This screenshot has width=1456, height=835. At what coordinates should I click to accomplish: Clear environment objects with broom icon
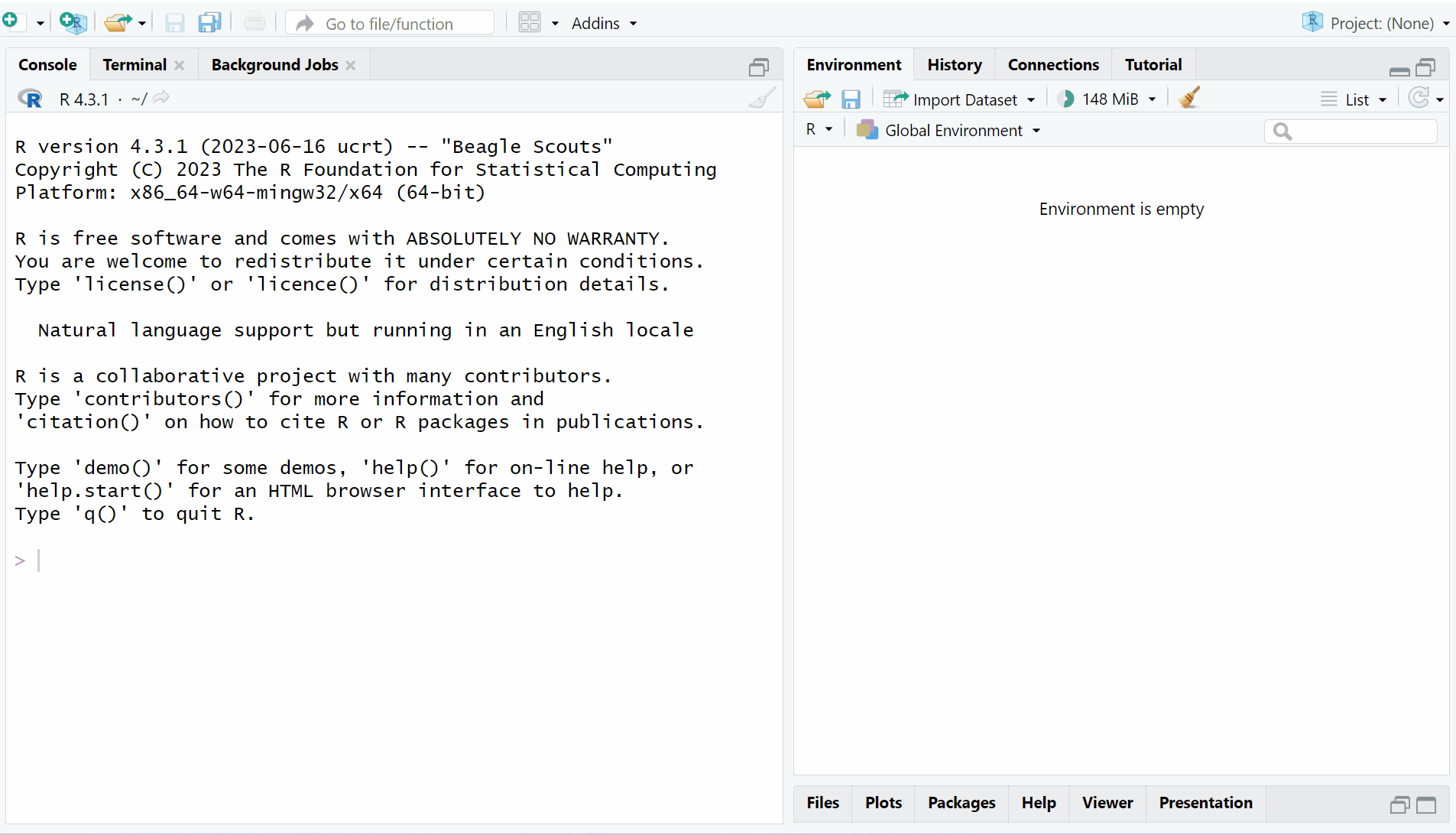pyautogui.click(x=1189, y=99)
